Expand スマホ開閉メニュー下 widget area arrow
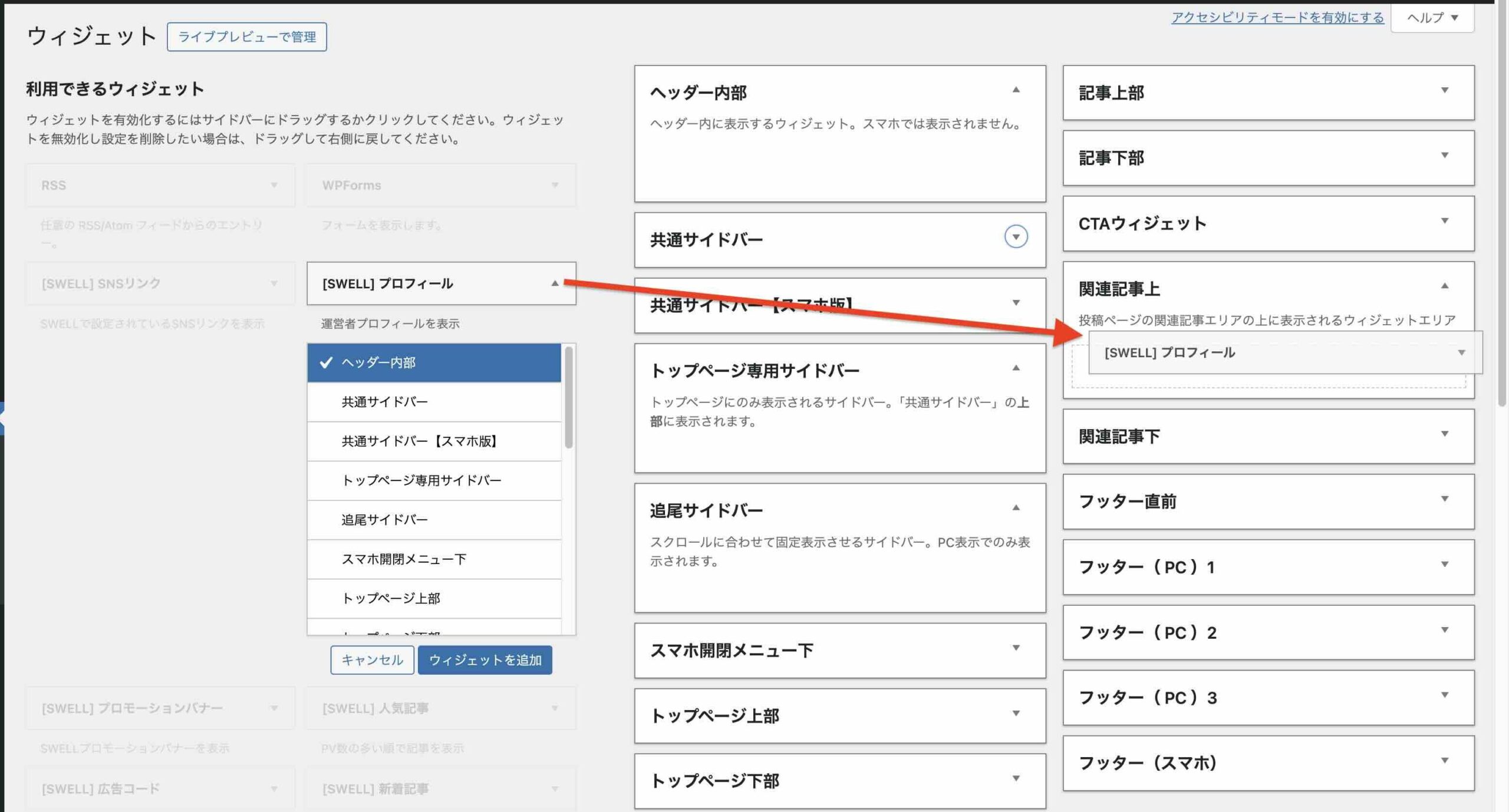This screenshot has width=1509, height=812. [1016, 648]
